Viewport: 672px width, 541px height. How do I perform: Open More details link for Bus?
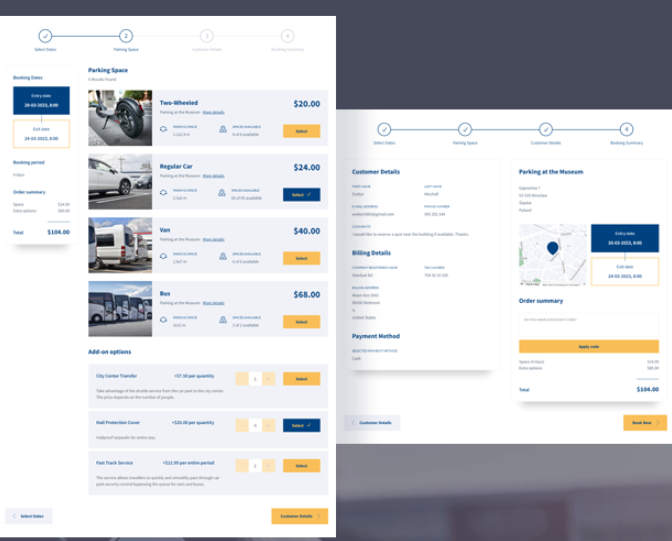(213, 303)
